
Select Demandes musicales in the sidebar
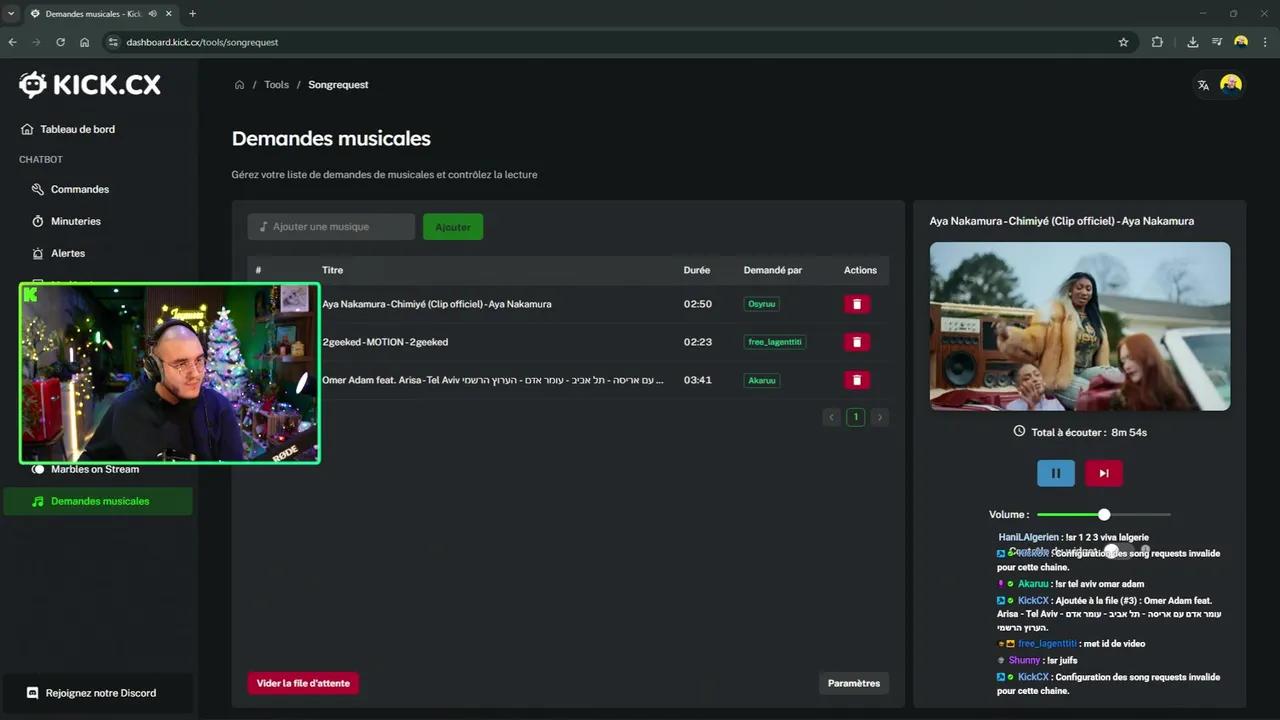98,501
